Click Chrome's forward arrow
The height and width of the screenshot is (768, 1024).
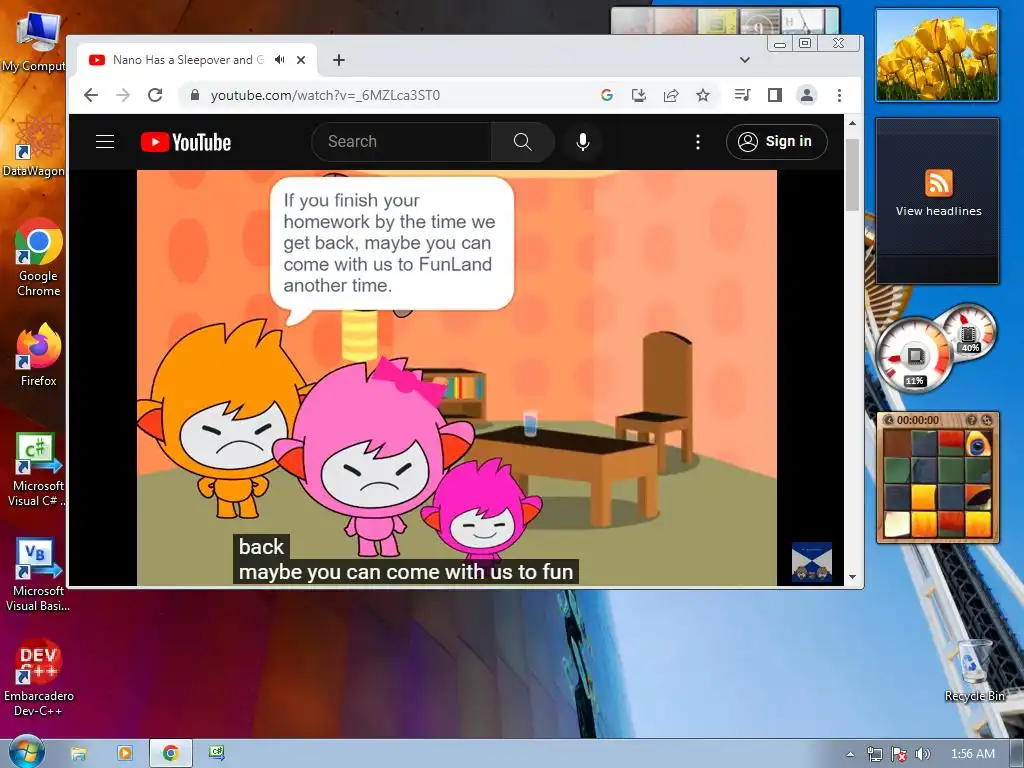click(123, 95)
